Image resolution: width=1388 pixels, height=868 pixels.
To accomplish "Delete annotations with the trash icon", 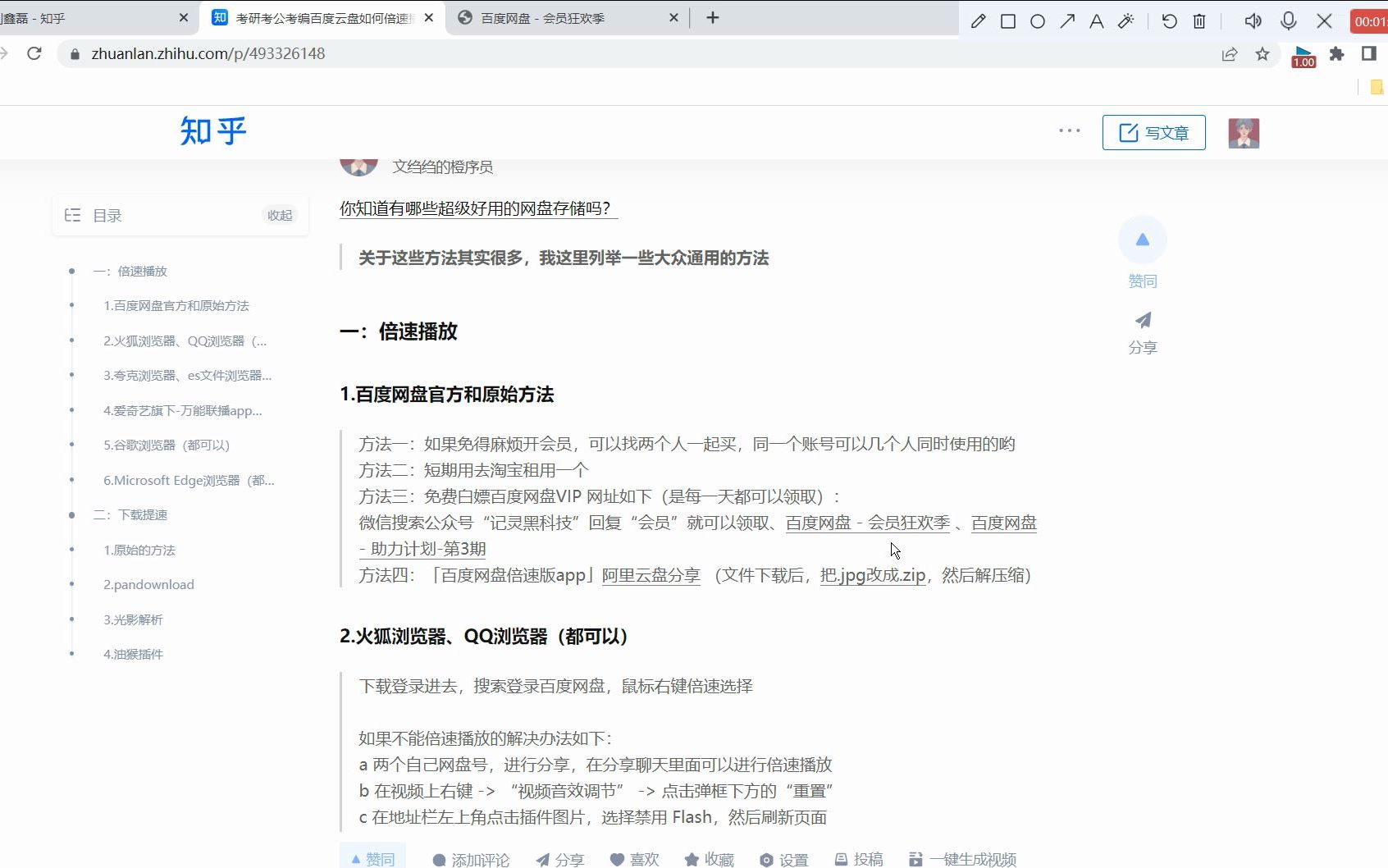I will [1199, 21].
